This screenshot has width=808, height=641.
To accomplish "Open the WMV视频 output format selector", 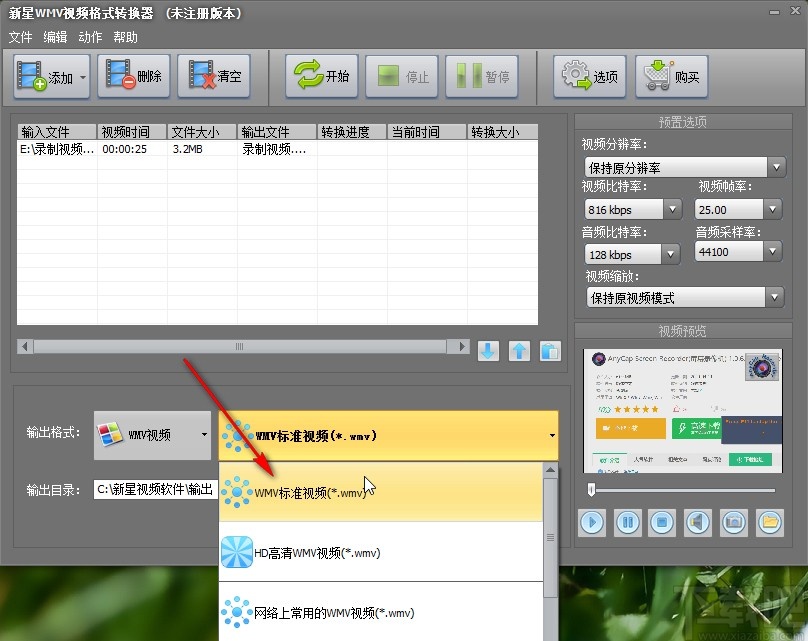I will (x=153, y=435).
